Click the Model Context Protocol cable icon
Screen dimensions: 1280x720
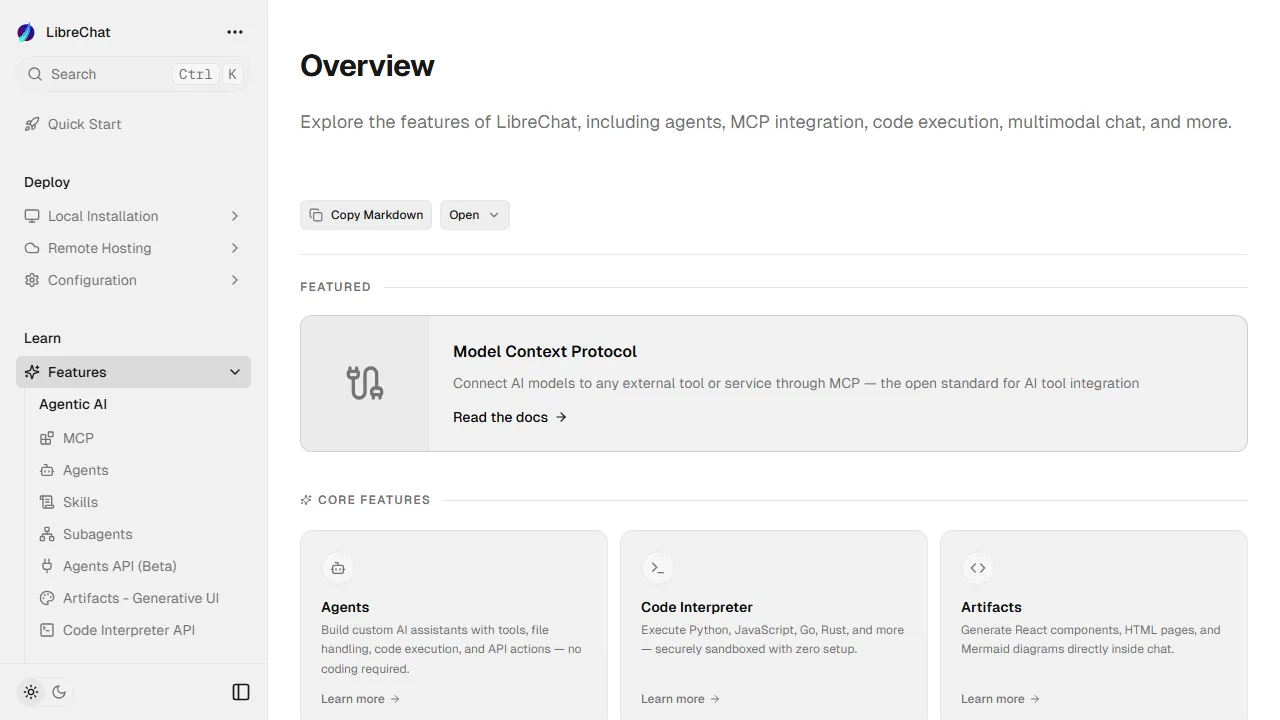pyautogui.click(x=365, y=383)
